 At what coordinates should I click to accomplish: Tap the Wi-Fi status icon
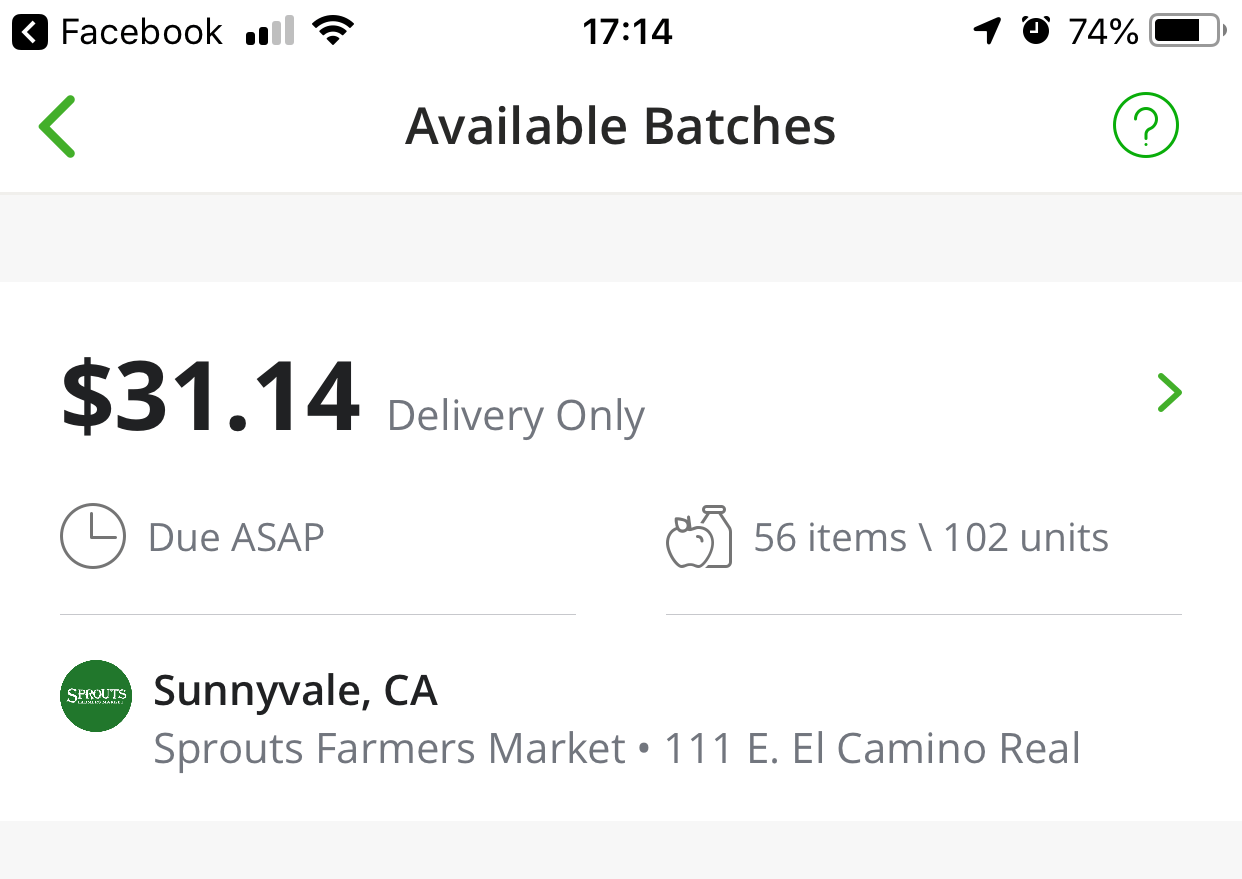pyautogui.click(x=333, y=32)
